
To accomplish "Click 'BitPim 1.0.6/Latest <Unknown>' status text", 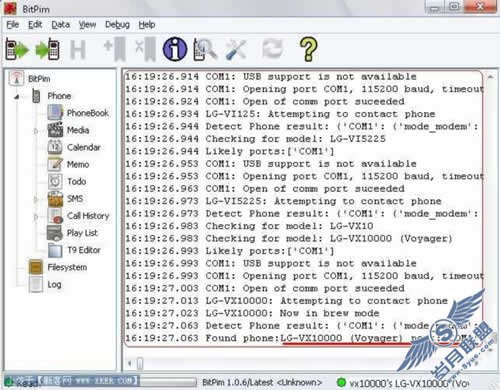I will coord(262,382).
